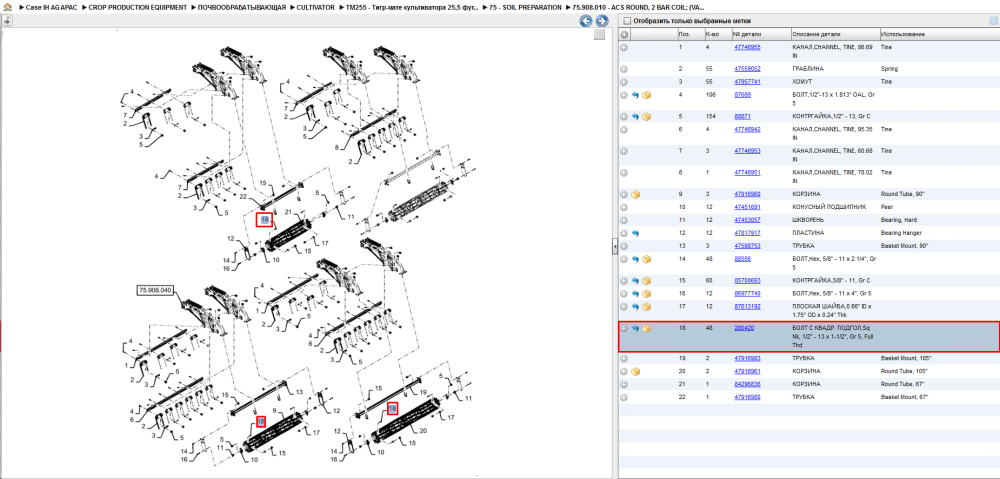This screenshot has height=479, width=1000.
Task: Click blue arrow icon in highlighted row 288420
Action: pos(635,328)
